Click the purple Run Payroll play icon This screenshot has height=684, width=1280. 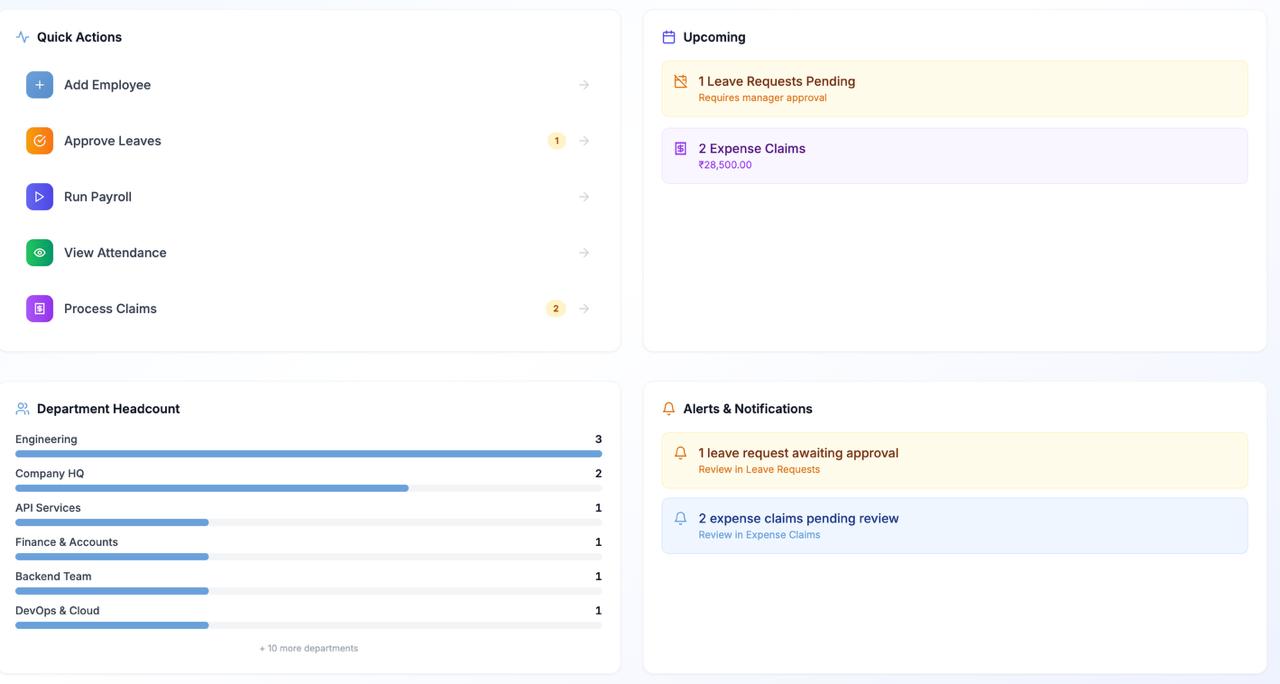coord(39,197)
